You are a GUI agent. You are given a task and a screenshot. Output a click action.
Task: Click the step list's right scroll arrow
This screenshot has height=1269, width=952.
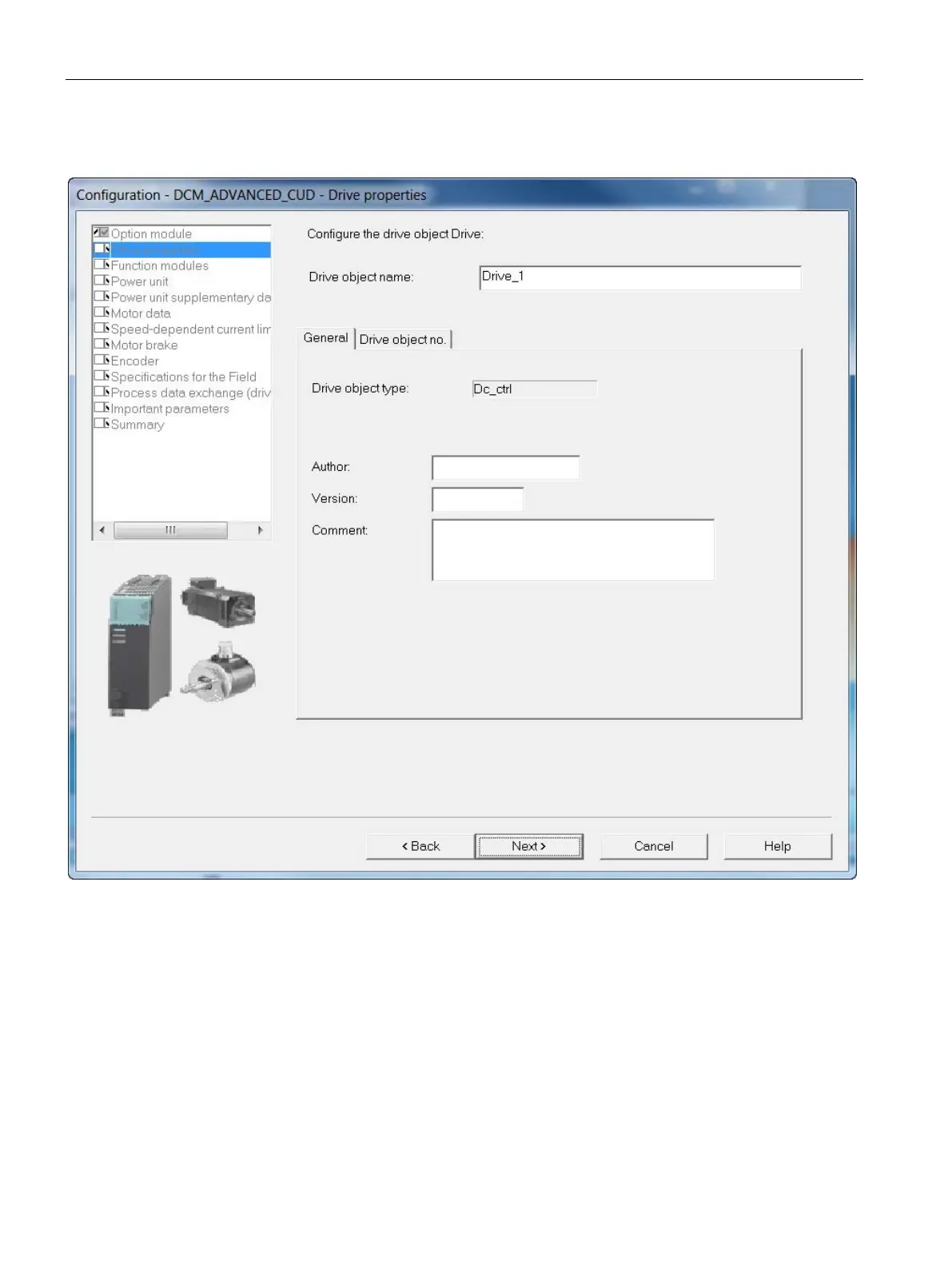coord(260,530)
